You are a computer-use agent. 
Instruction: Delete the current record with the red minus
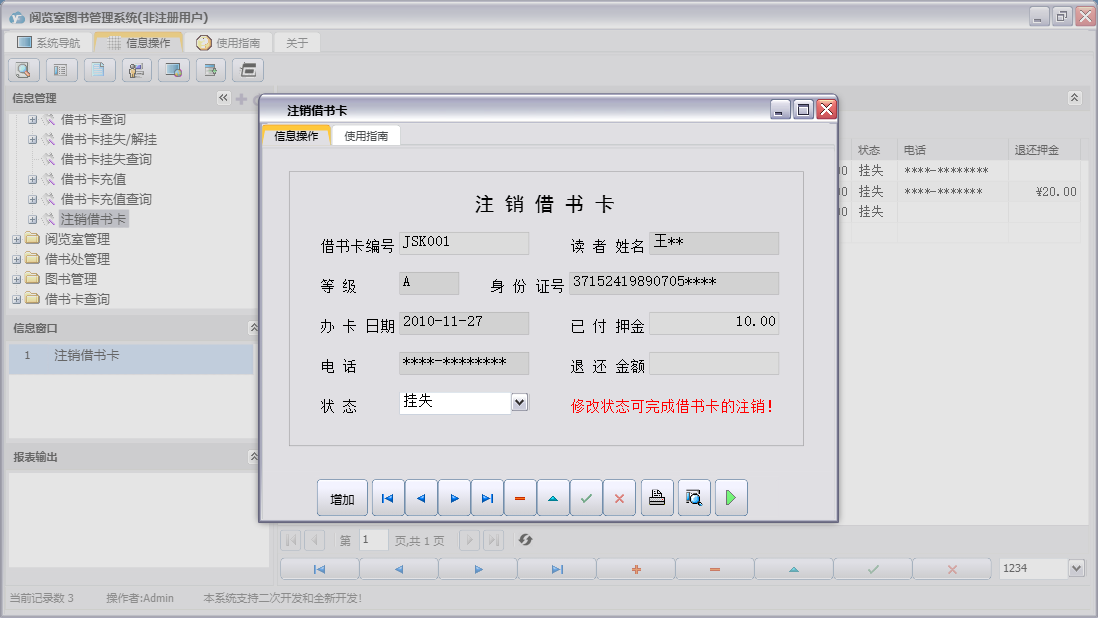click(x=520, y=497)
